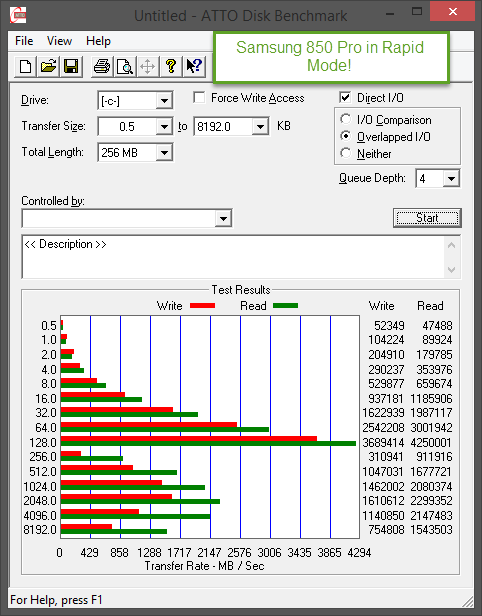This screenshot has height=616, width=482.
Task: Click the read value 1543503
Action: pos(431,530)
